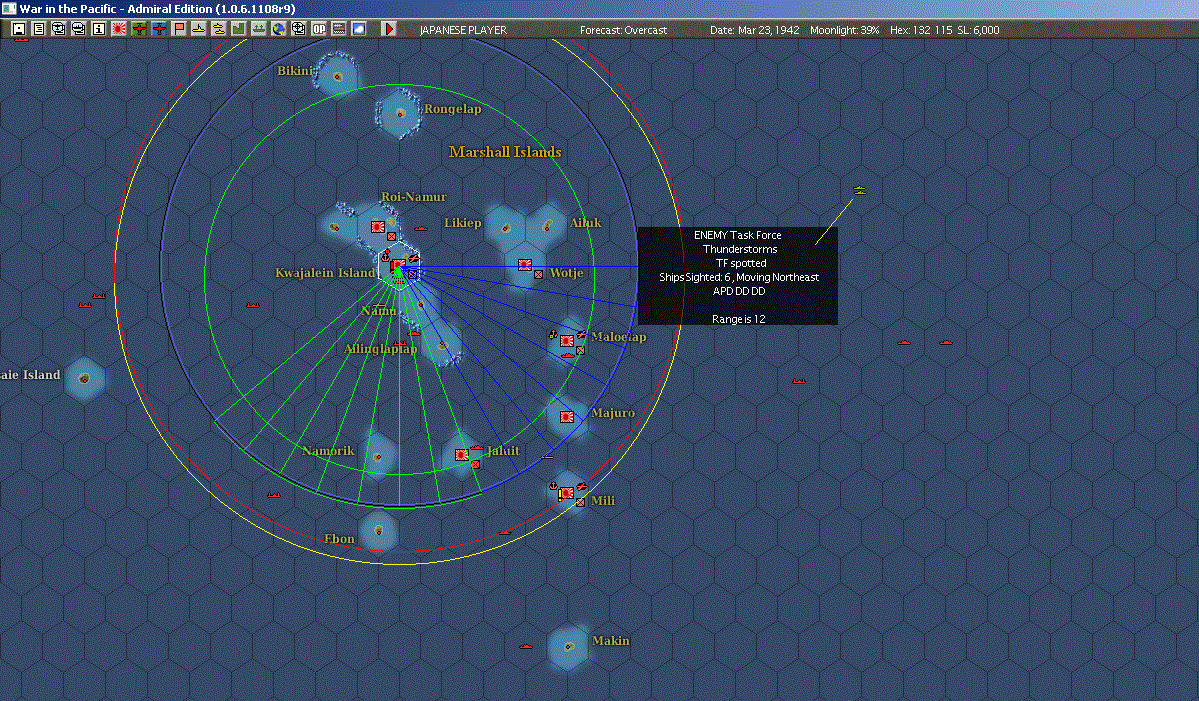Click the 'Hex: 132 115 SL: 6,000' text
Viewport: 1199px width, 701px height.
click(x=944, y=30)
